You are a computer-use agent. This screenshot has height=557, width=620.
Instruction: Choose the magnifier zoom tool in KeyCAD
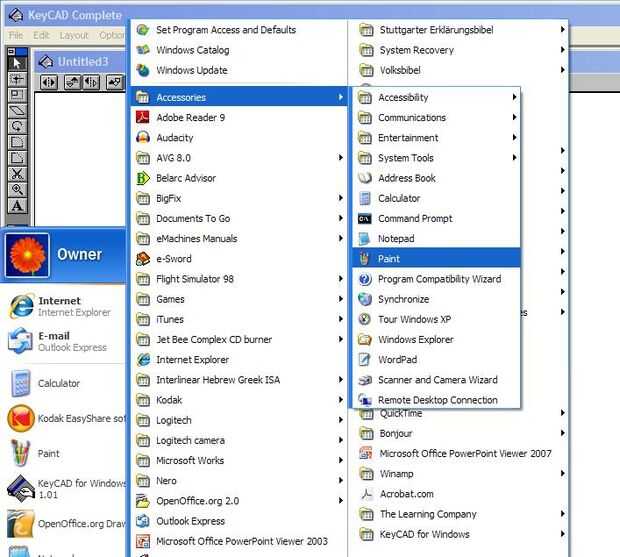[x=17, y=190]
